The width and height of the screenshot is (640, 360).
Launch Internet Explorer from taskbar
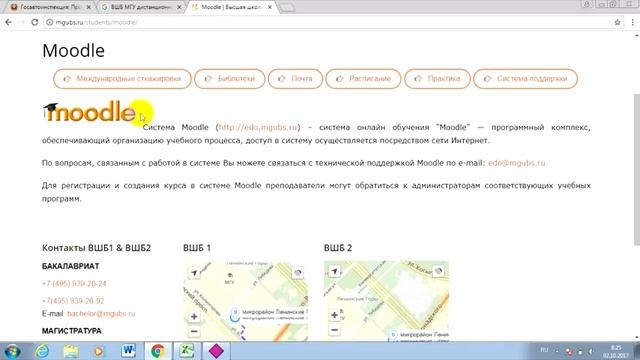42,351
